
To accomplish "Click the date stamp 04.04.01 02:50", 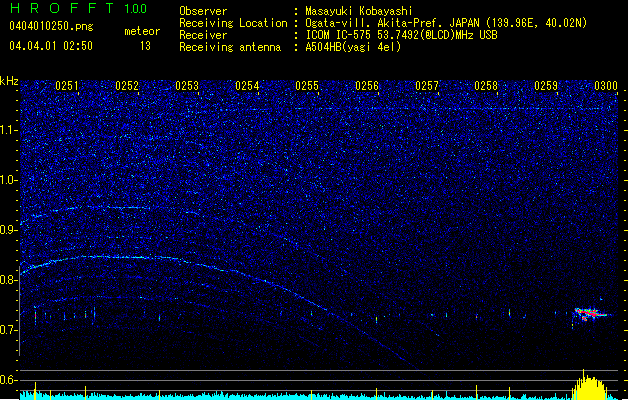I will point(51,46).
